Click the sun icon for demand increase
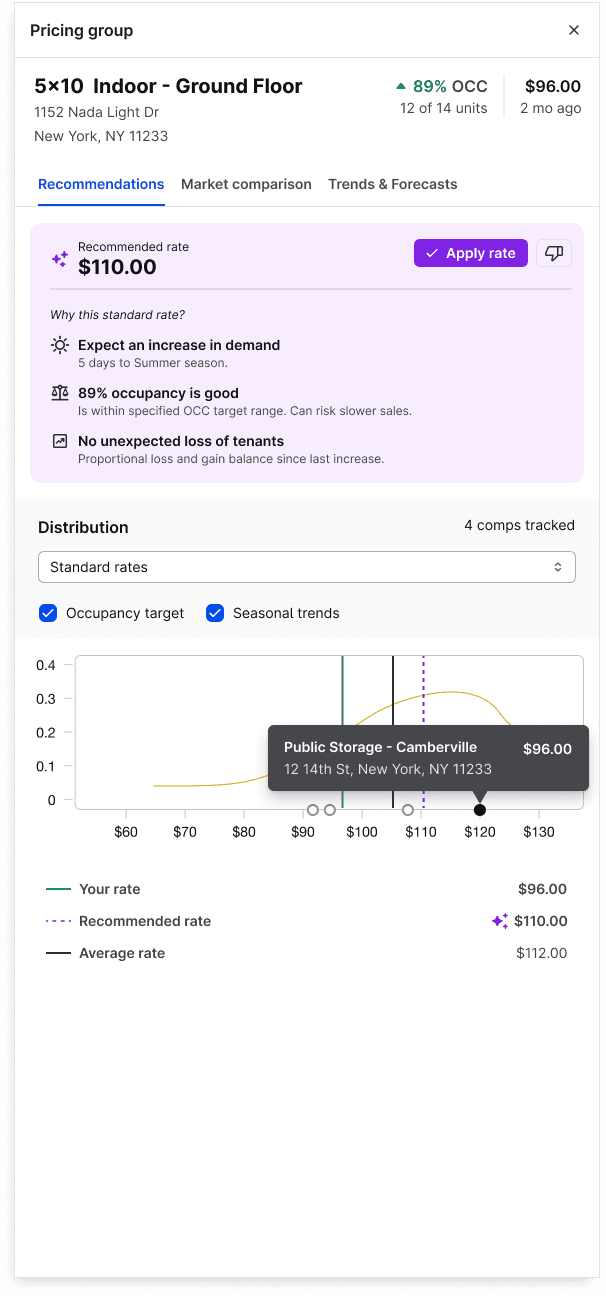 60,345
